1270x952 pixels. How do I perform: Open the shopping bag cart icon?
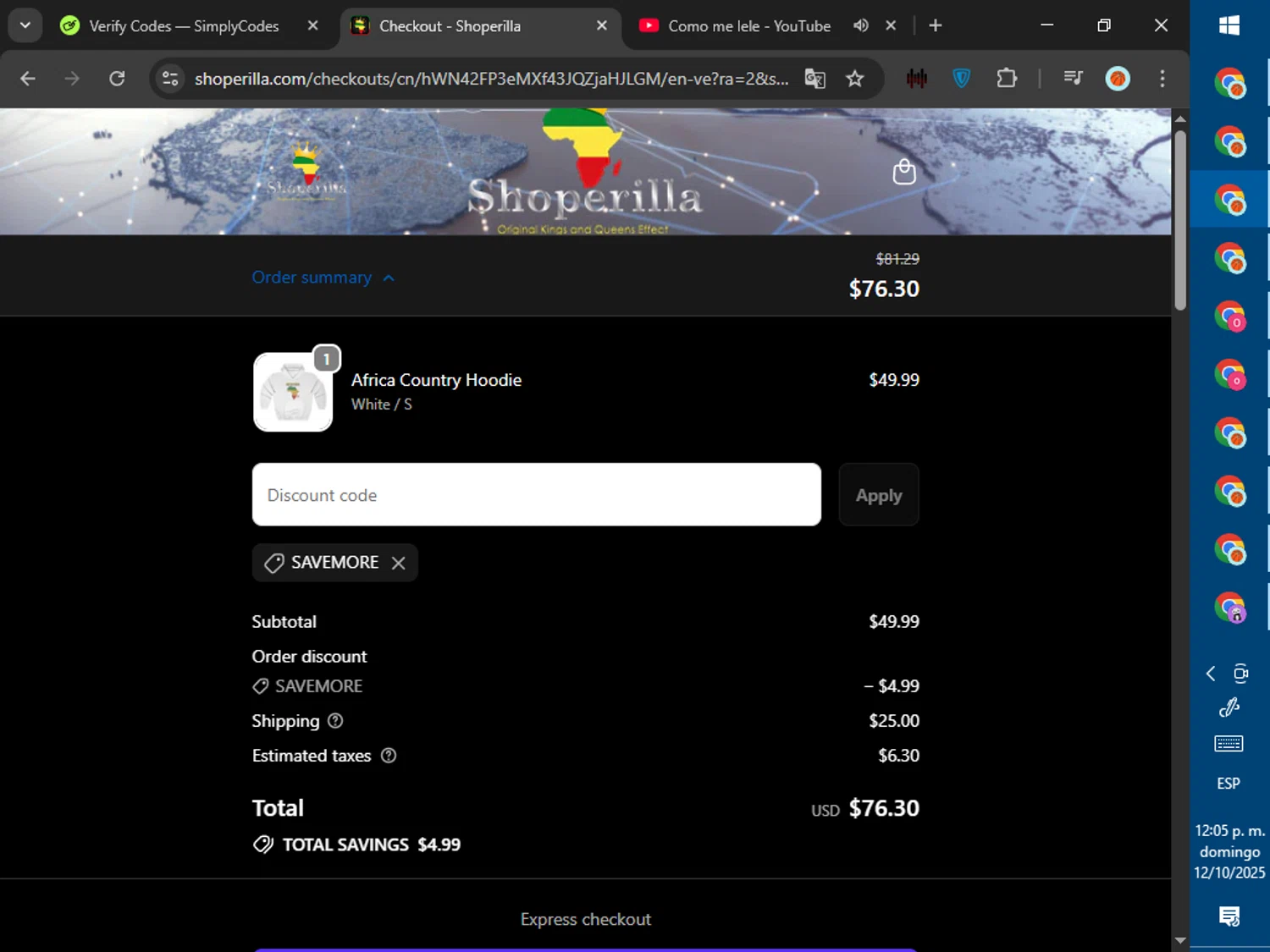[x=904, y=172]
